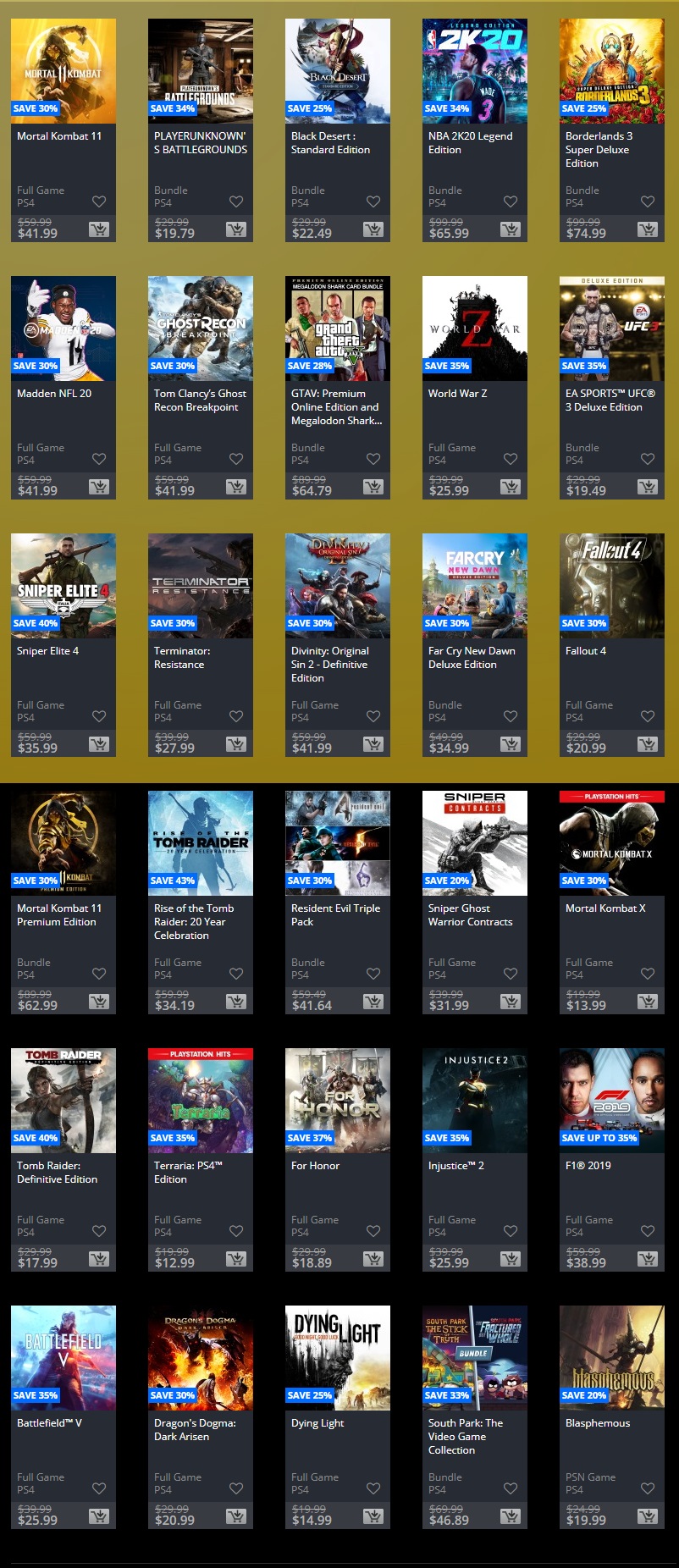The height and width of the screenshot is (1568, 679).
Task: Add World War Z to cart
Action: click(x=511, y=487)
